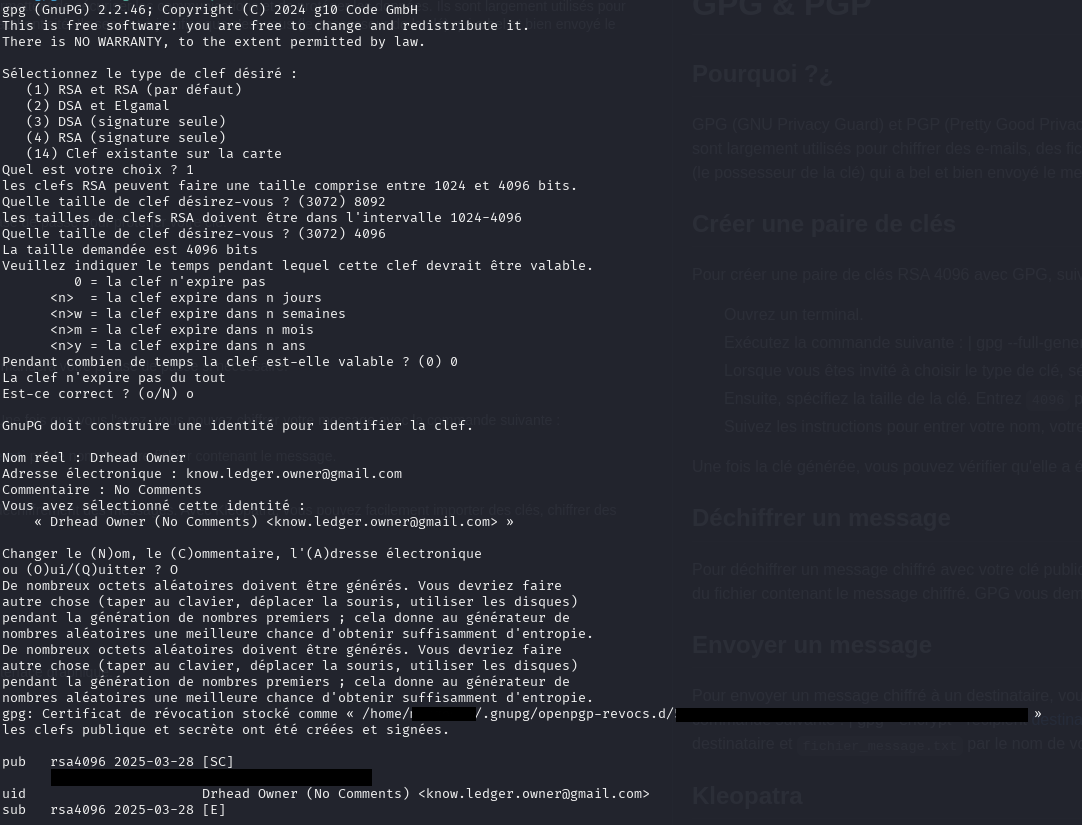Click '<n>w = la clef expire dans n semaines'
This screenshot has height=825, width=1082.
point(197,314)
